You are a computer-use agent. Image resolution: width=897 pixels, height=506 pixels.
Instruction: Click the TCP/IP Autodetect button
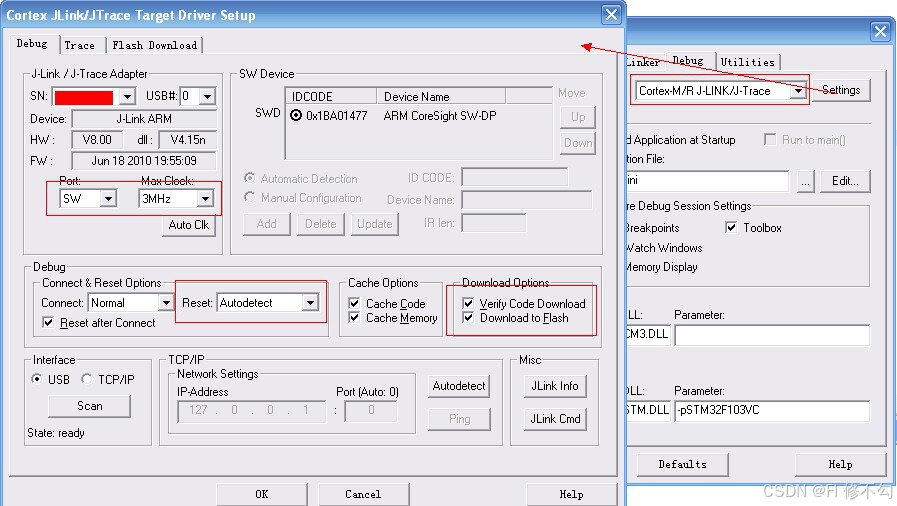pyautogui.click(x=459, y=386)
